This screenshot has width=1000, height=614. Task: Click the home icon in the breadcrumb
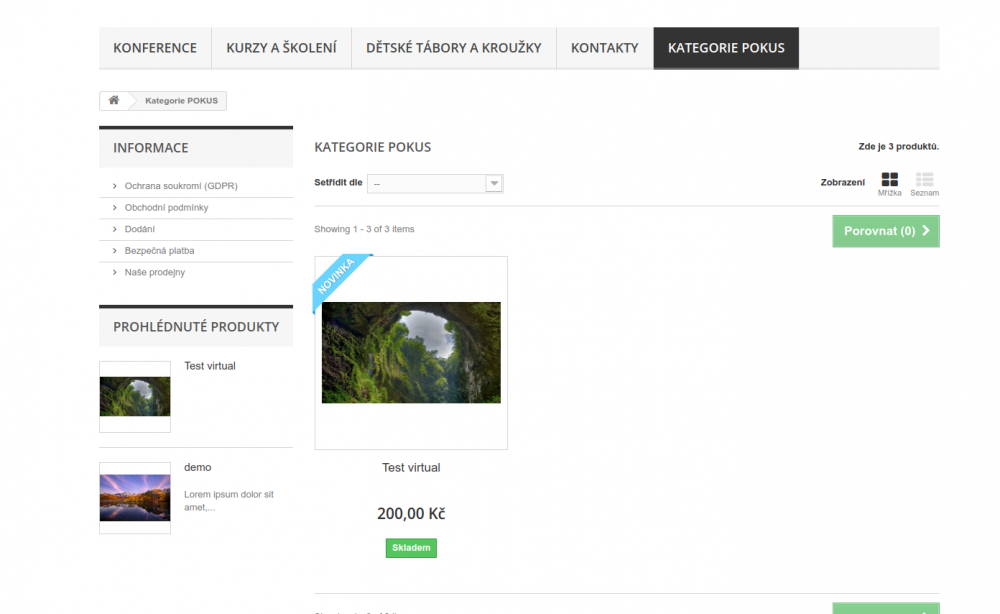113,100
